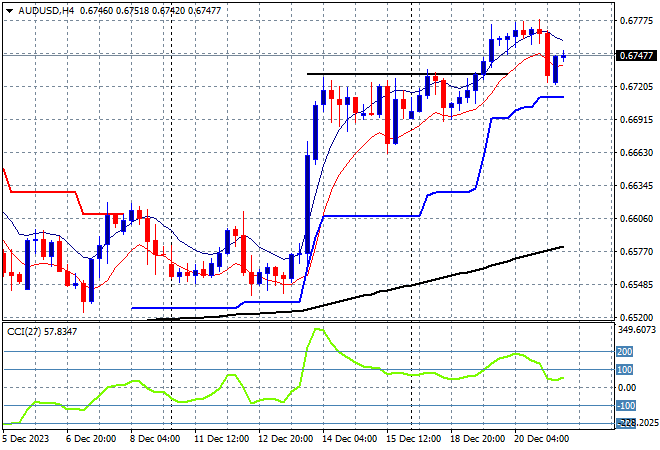Click the chart menu triangle beside AUDUSD,H4
660x450 pixels.
pos(10,11)
